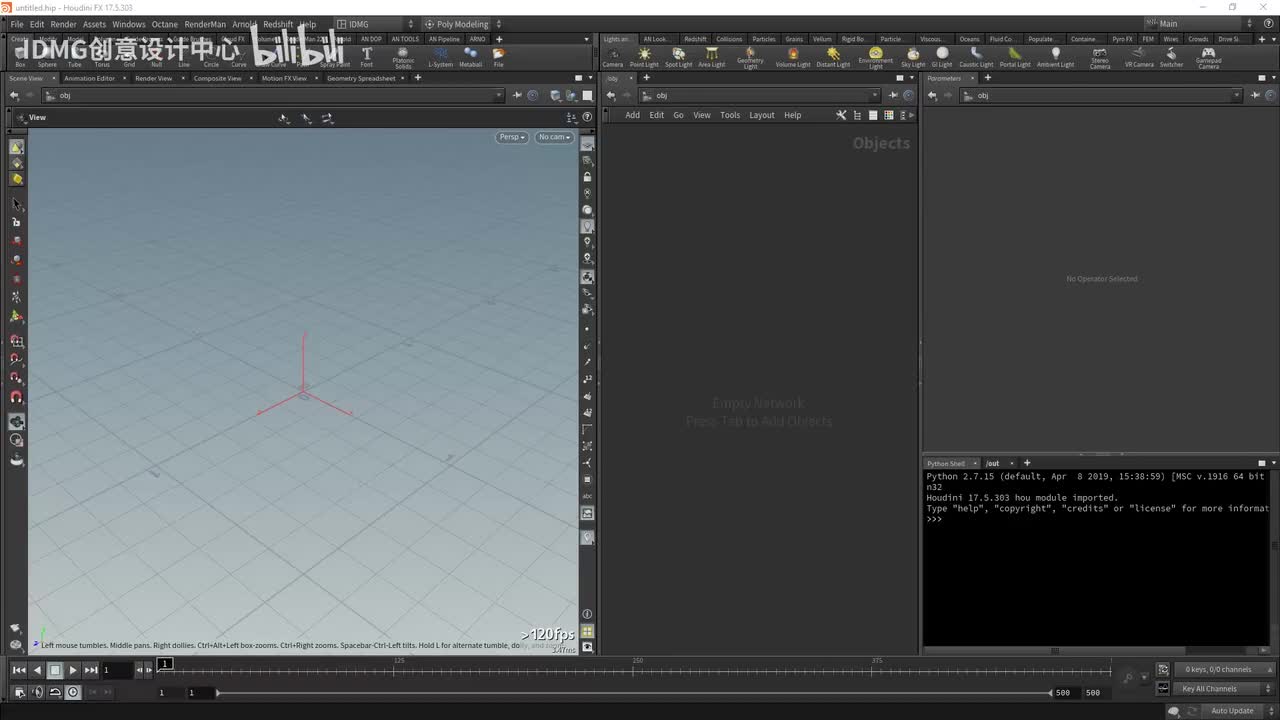
Task: Add a Metaball from the shelf
Action: pyautogui.click(x=470, y=57)
